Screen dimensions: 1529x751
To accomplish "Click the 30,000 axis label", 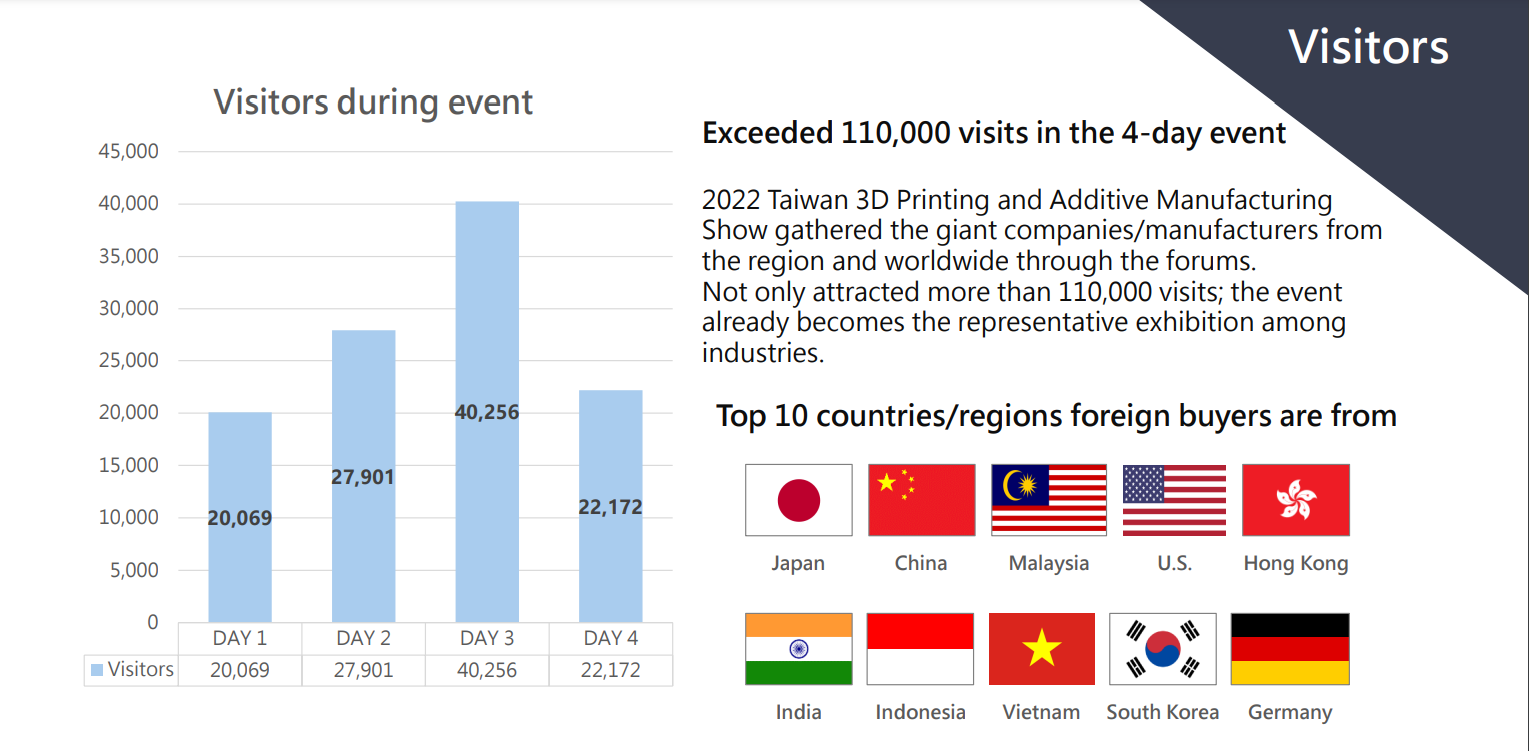I will point(128,308).
